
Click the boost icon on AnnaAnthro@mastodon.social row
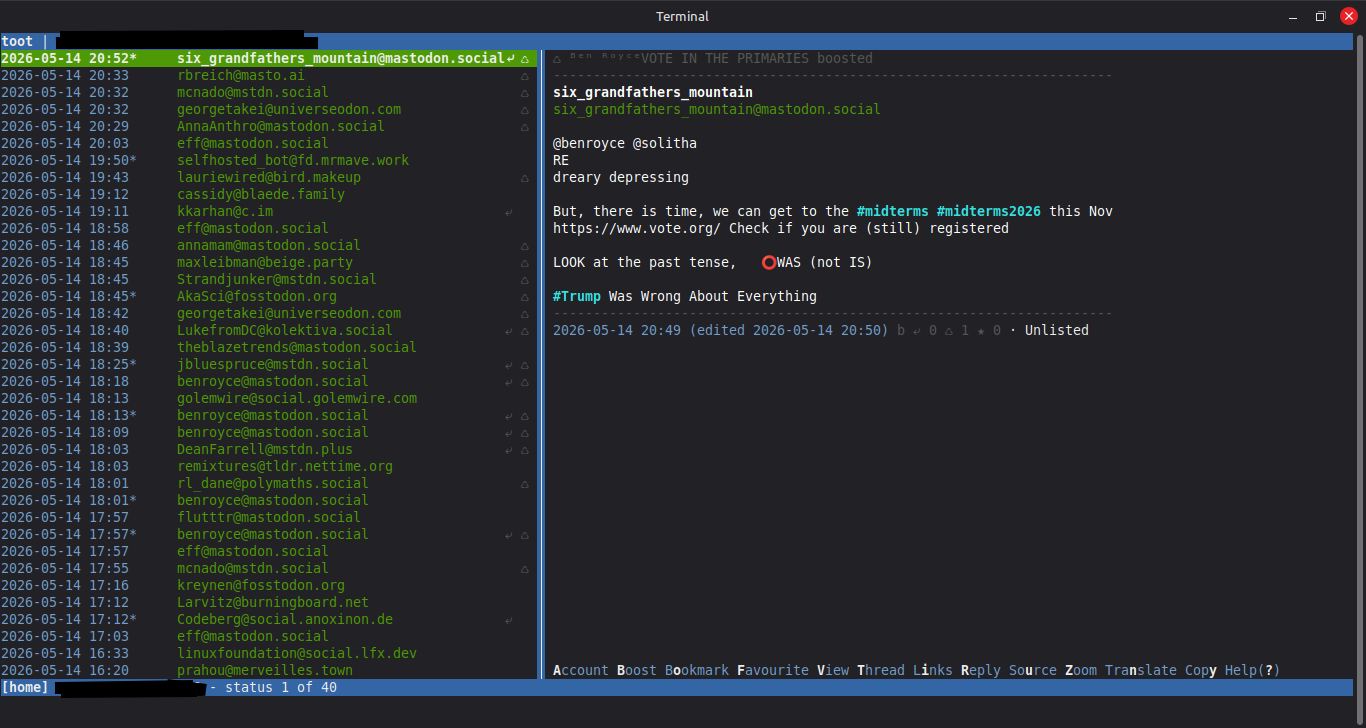tap(525, 126)
